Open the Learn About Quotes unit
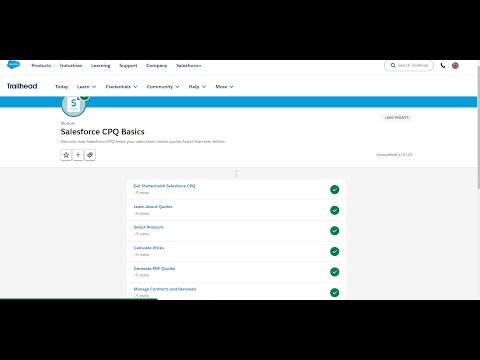Image resolution: width=480 pixels, height=360 pixels. coord(153,207)
